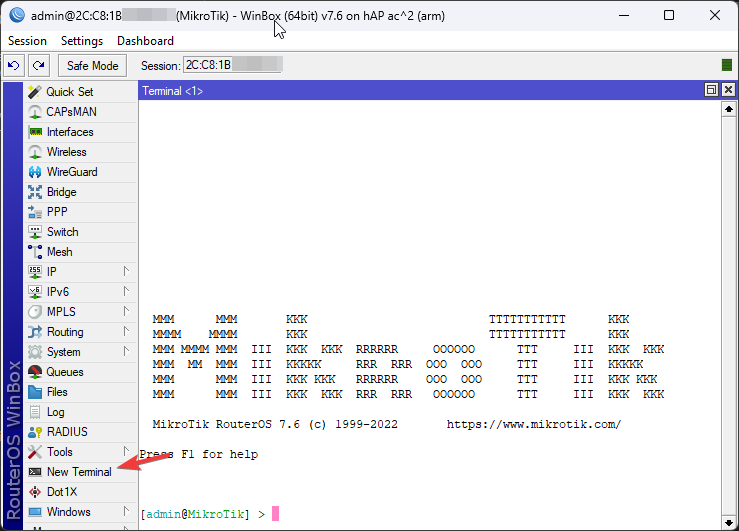This screenshot has height=531, width=739.
Task: Click the System gear icon
Action: pos(35,352)
